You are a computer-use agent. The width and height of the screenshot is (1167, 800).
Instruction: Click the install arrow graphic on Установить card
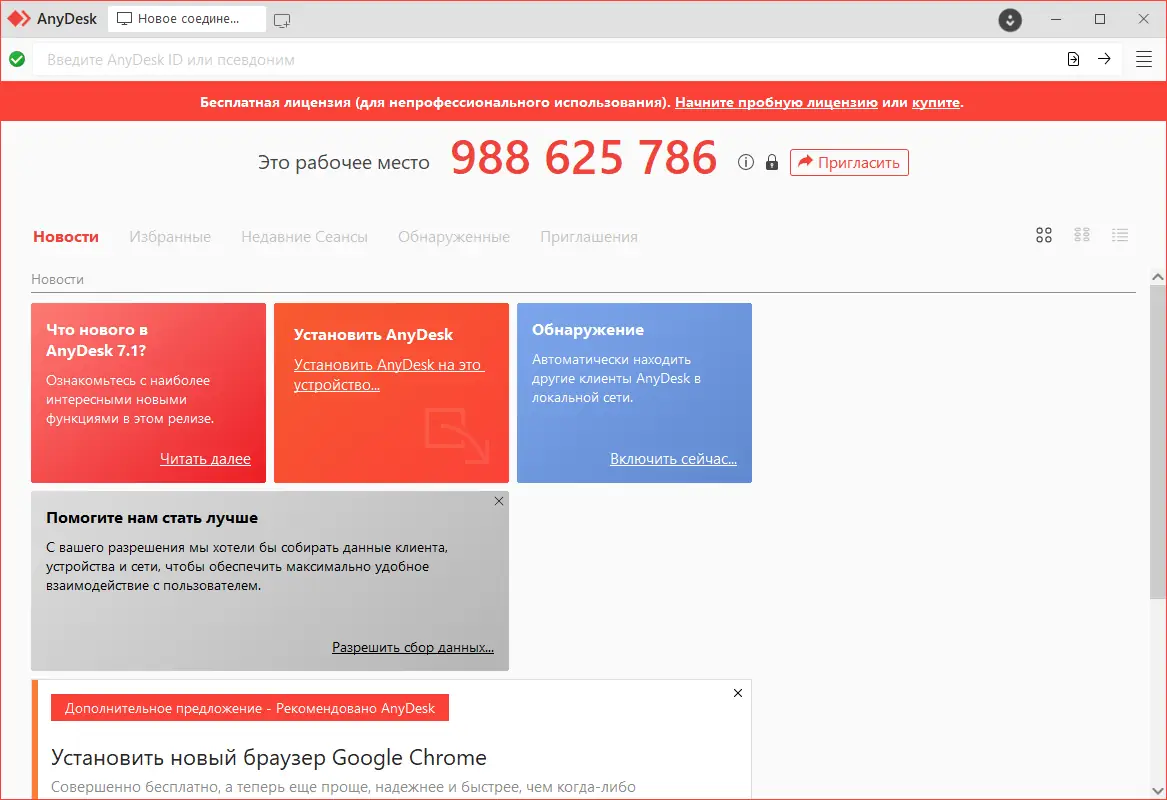[x=456, y=435]
